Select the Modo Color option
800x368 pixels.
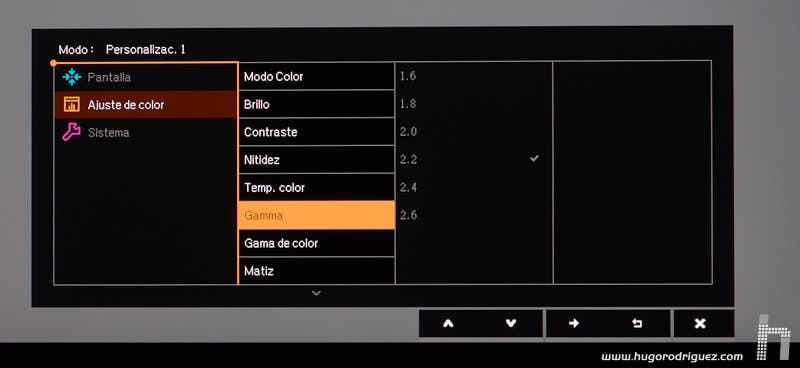pos(316,77)
